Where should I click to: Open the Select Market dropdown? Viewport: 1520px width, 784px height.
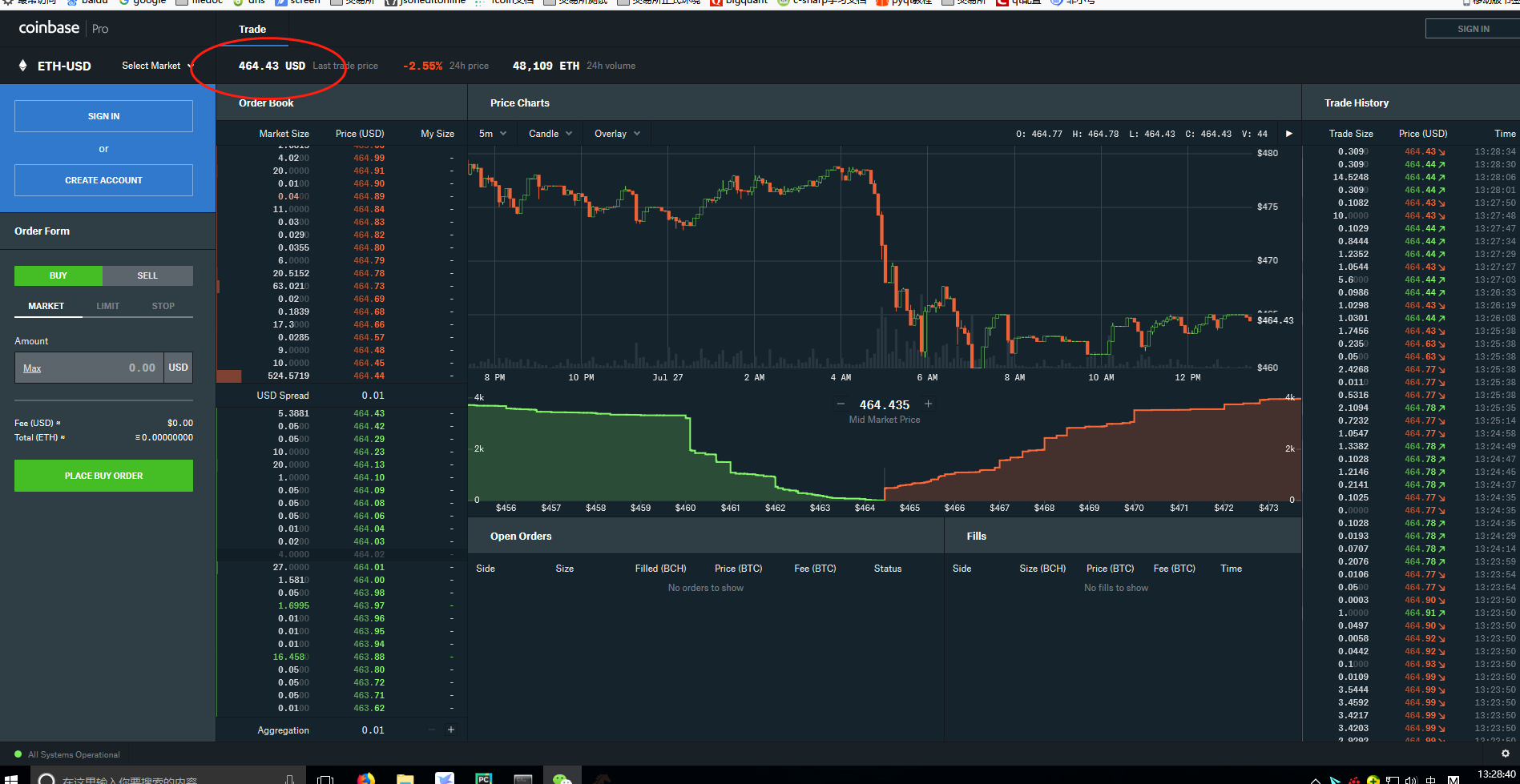pos(157,66)
